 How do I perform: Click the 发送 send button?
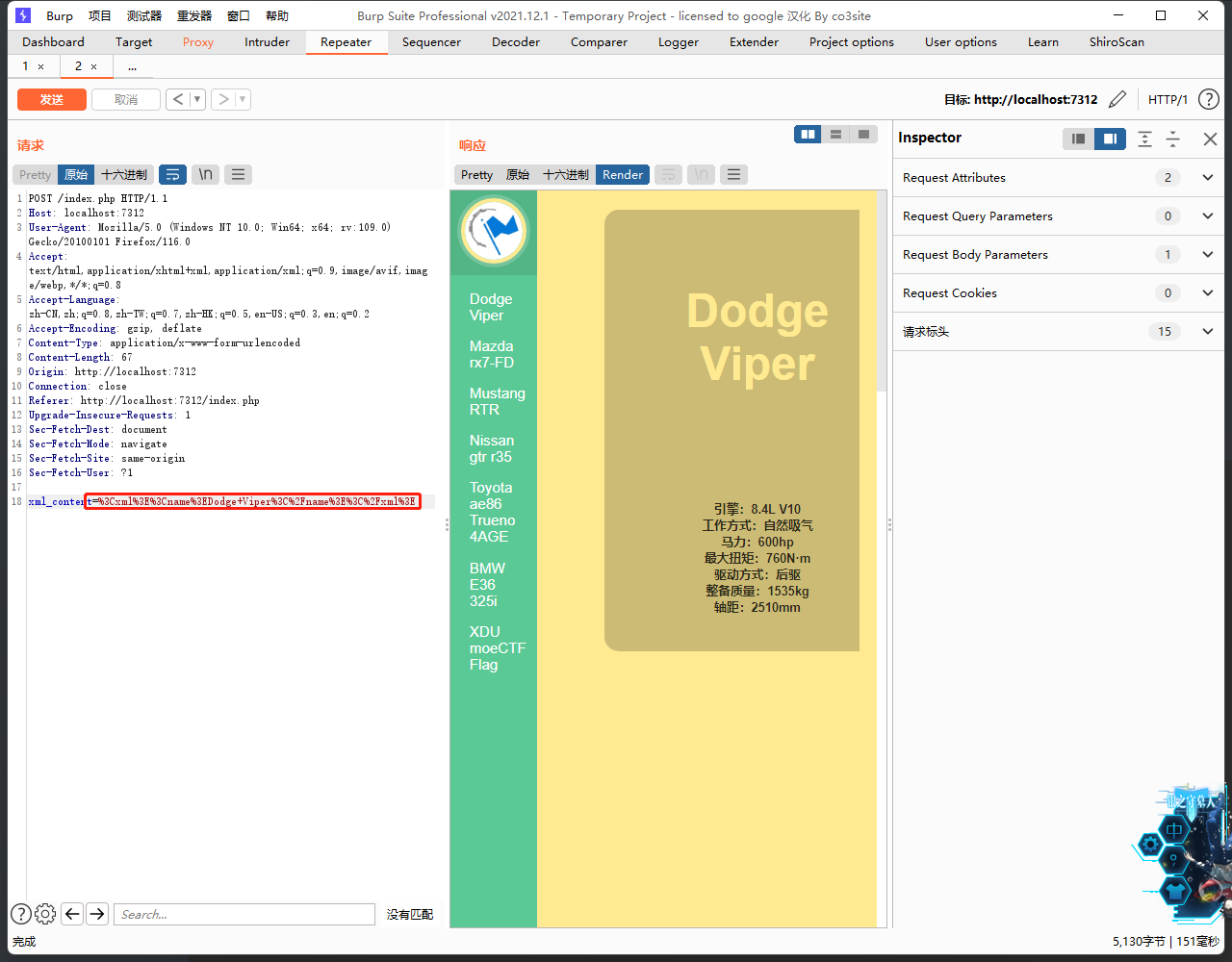coord(52,99)
